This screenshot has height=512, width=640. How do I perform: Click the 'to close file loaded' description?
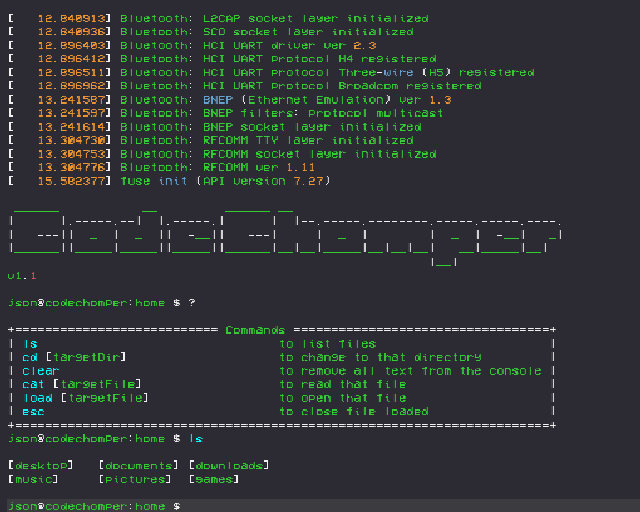point(354,412)
